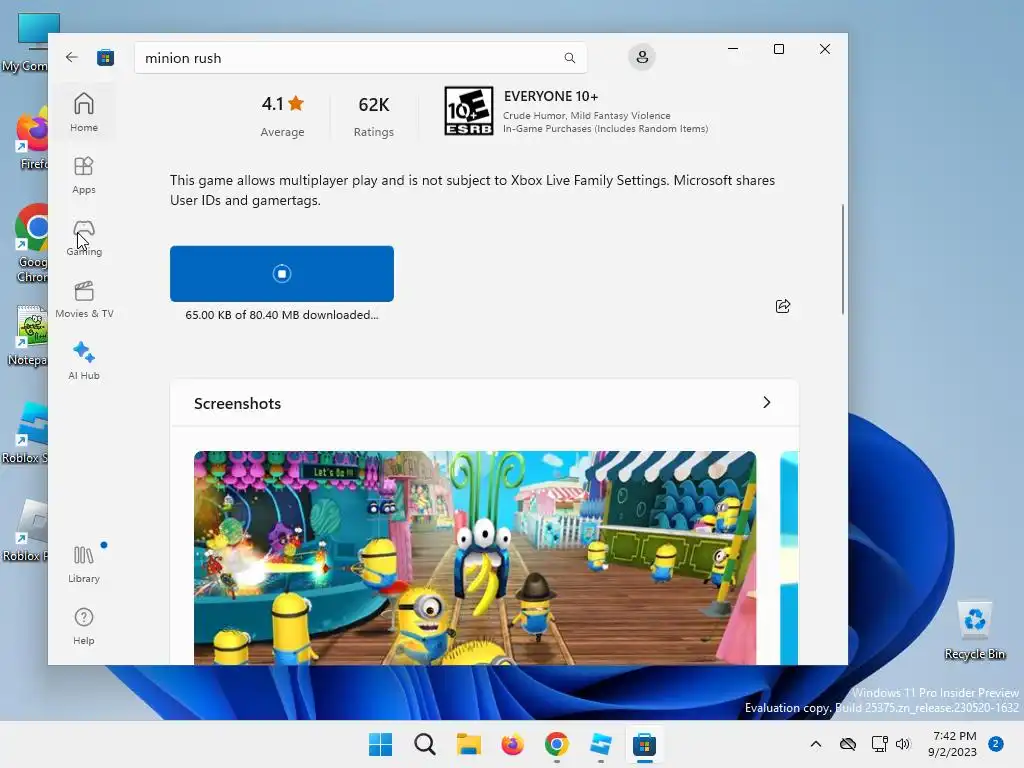The width and height of the screenshot is (1024, 768).
Task: Open the Gaming section in sidebar
Action: (84, 237)
